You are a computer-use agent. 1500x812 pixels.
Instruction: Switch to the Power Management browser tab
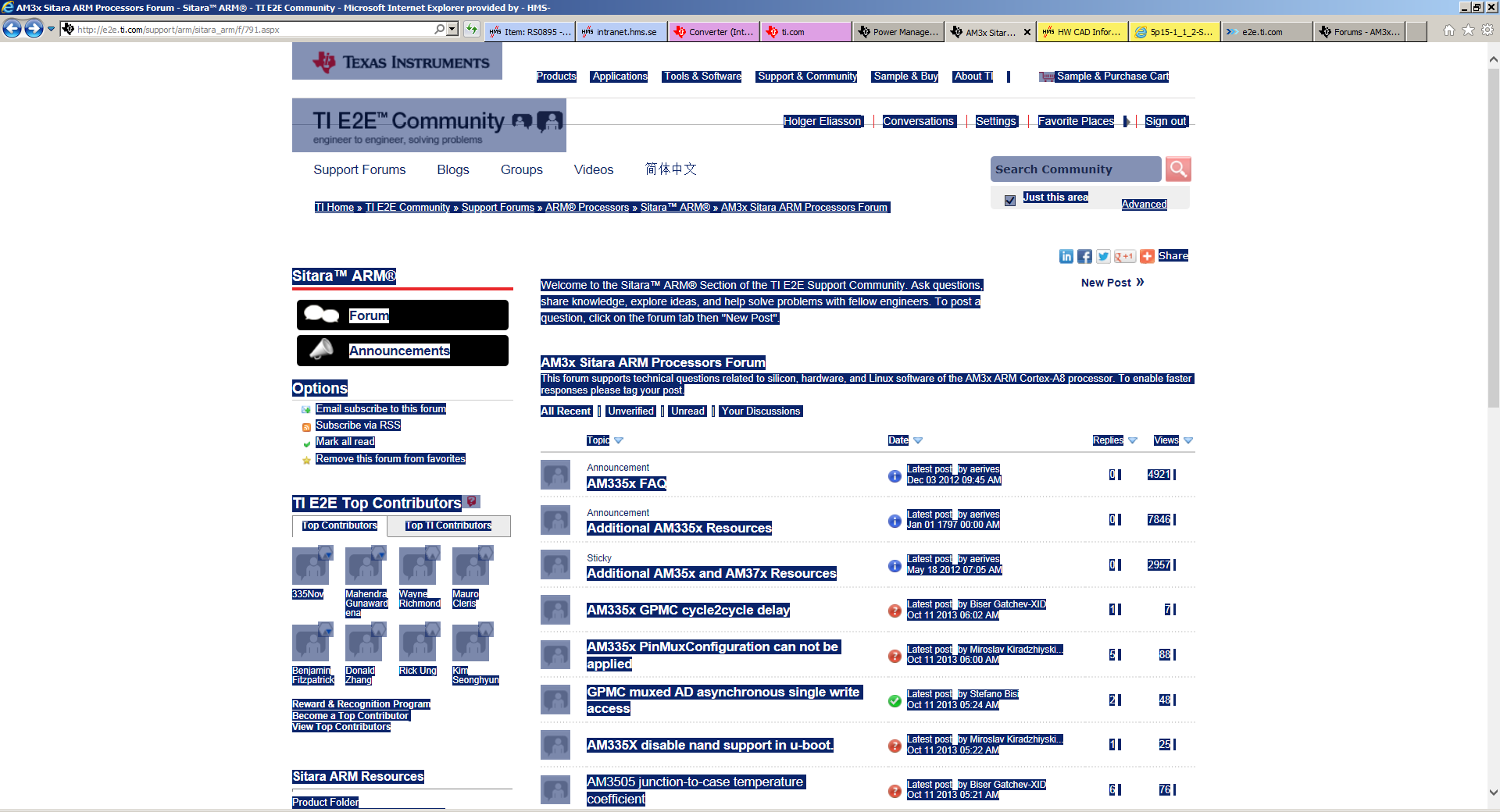898,32
